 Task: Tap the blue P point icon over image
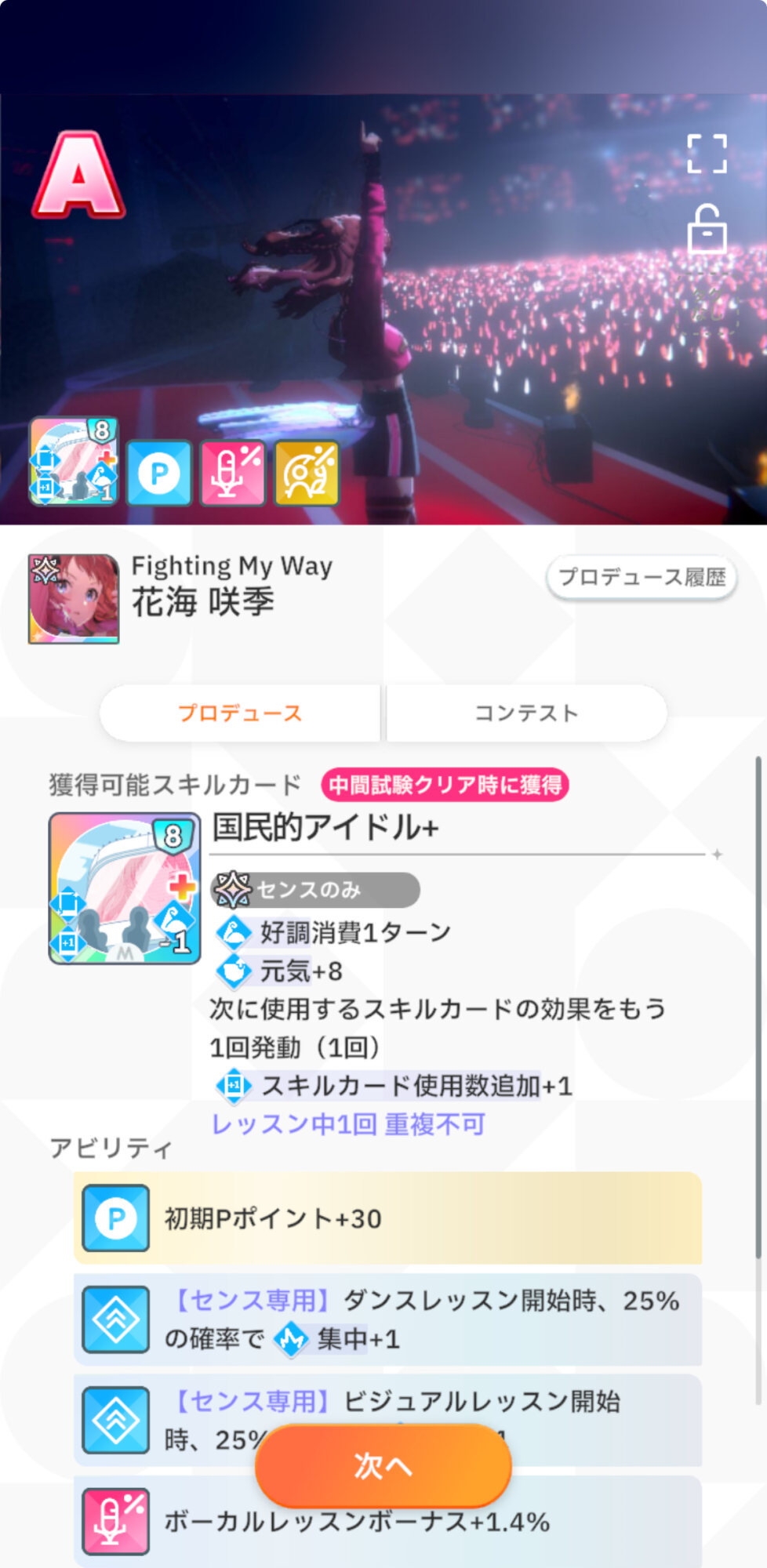click(x=159, y=473)
